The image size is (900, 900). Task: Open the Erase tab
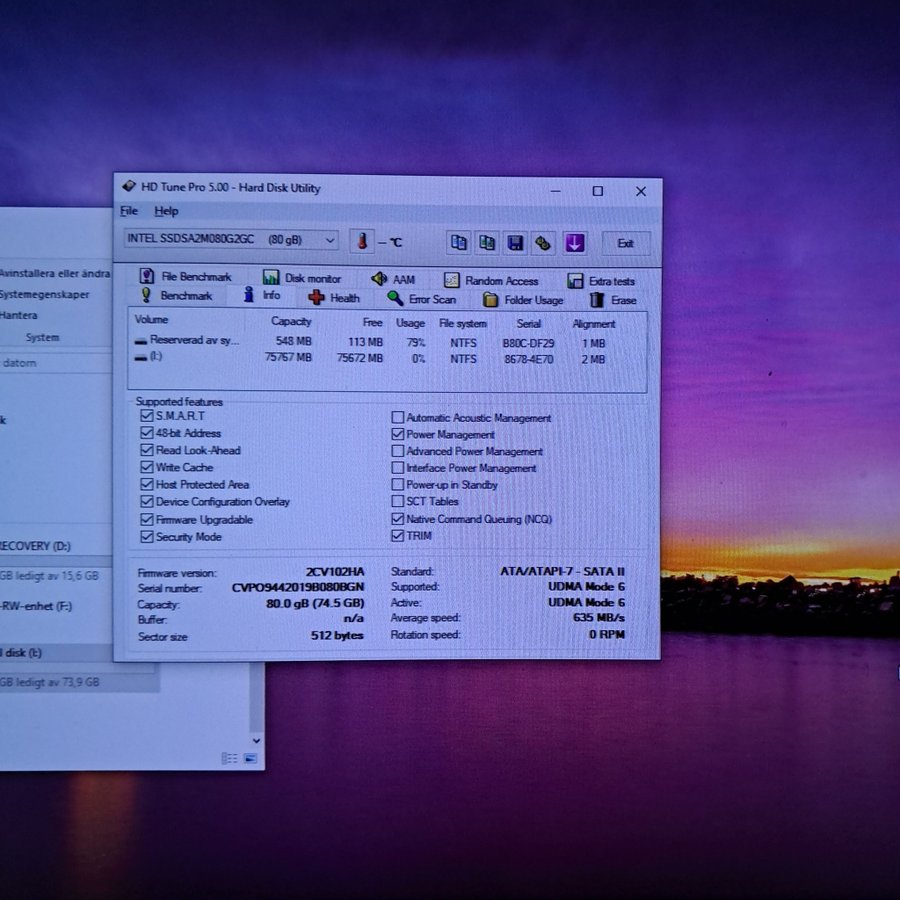[x=613, y=300]
